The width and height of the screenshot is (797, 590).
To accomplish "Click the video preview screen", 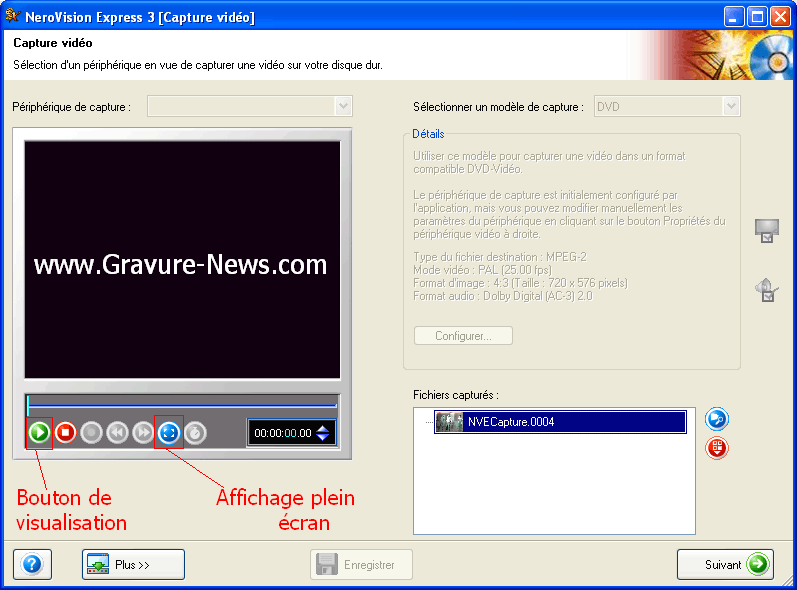I will pyautogui.click(x=182, y=259).
